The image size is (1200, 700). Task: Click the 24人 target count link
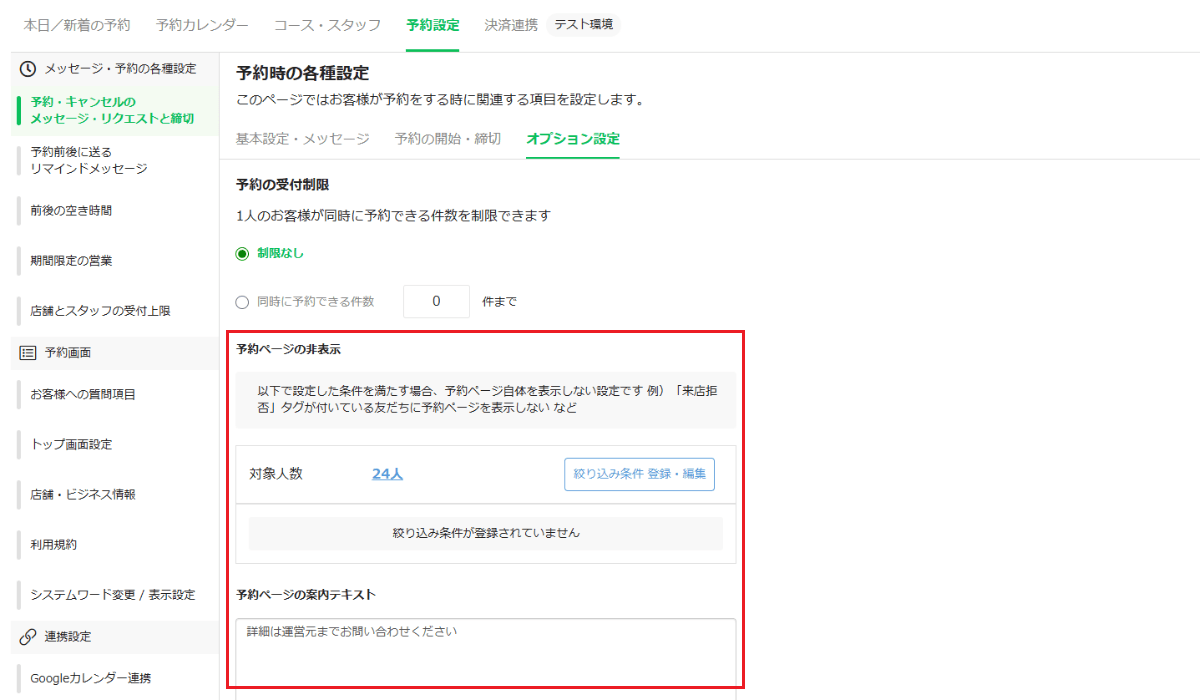(387, 474)
